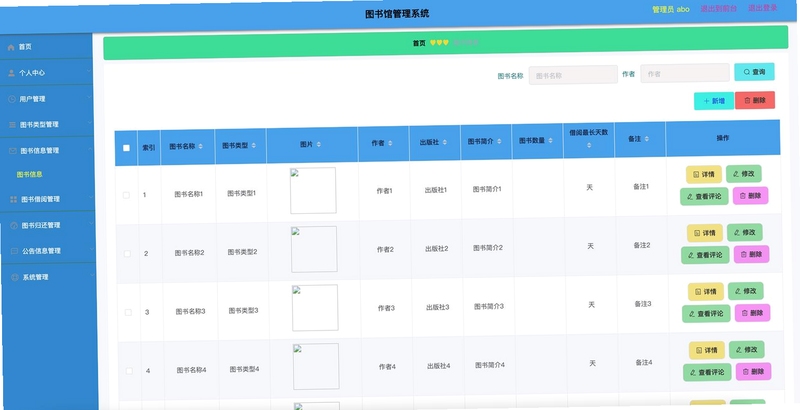Click 查看评论 for 图书名称3 row
Viewport: 800px width, 410px height.
pos(706,314)
